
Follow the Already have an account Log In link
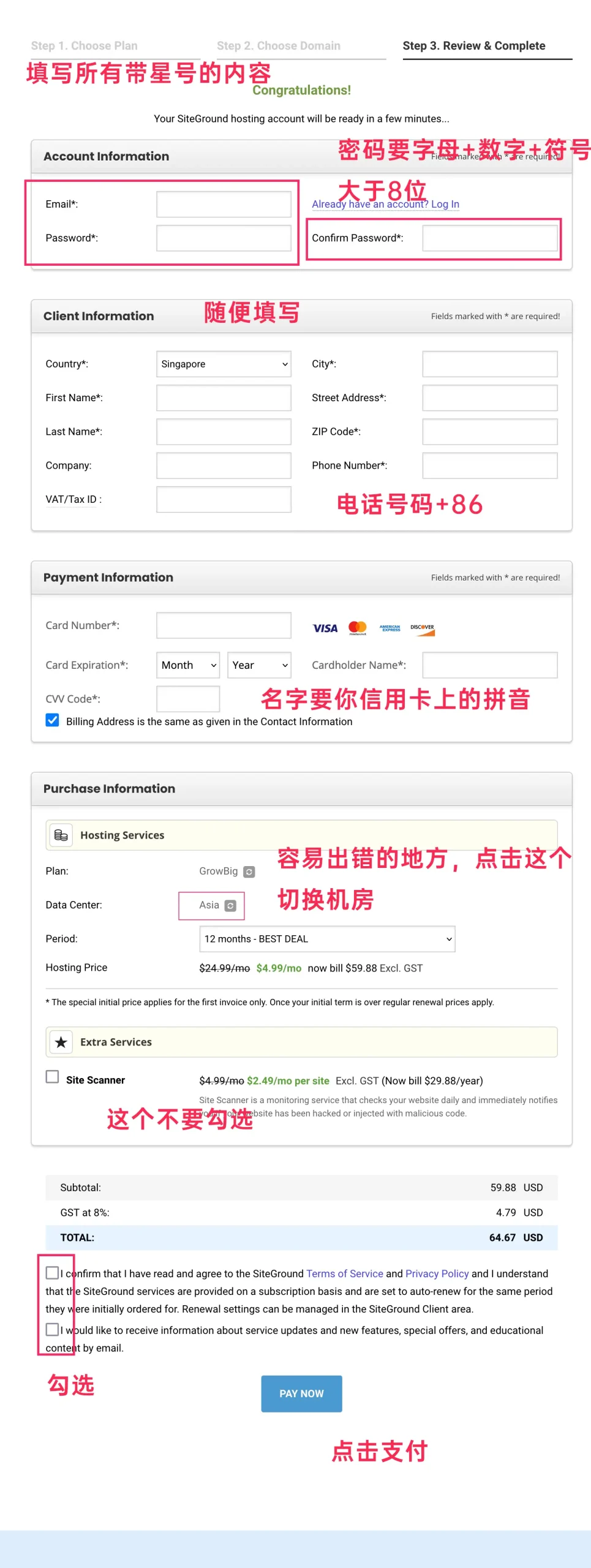[385, 204]
